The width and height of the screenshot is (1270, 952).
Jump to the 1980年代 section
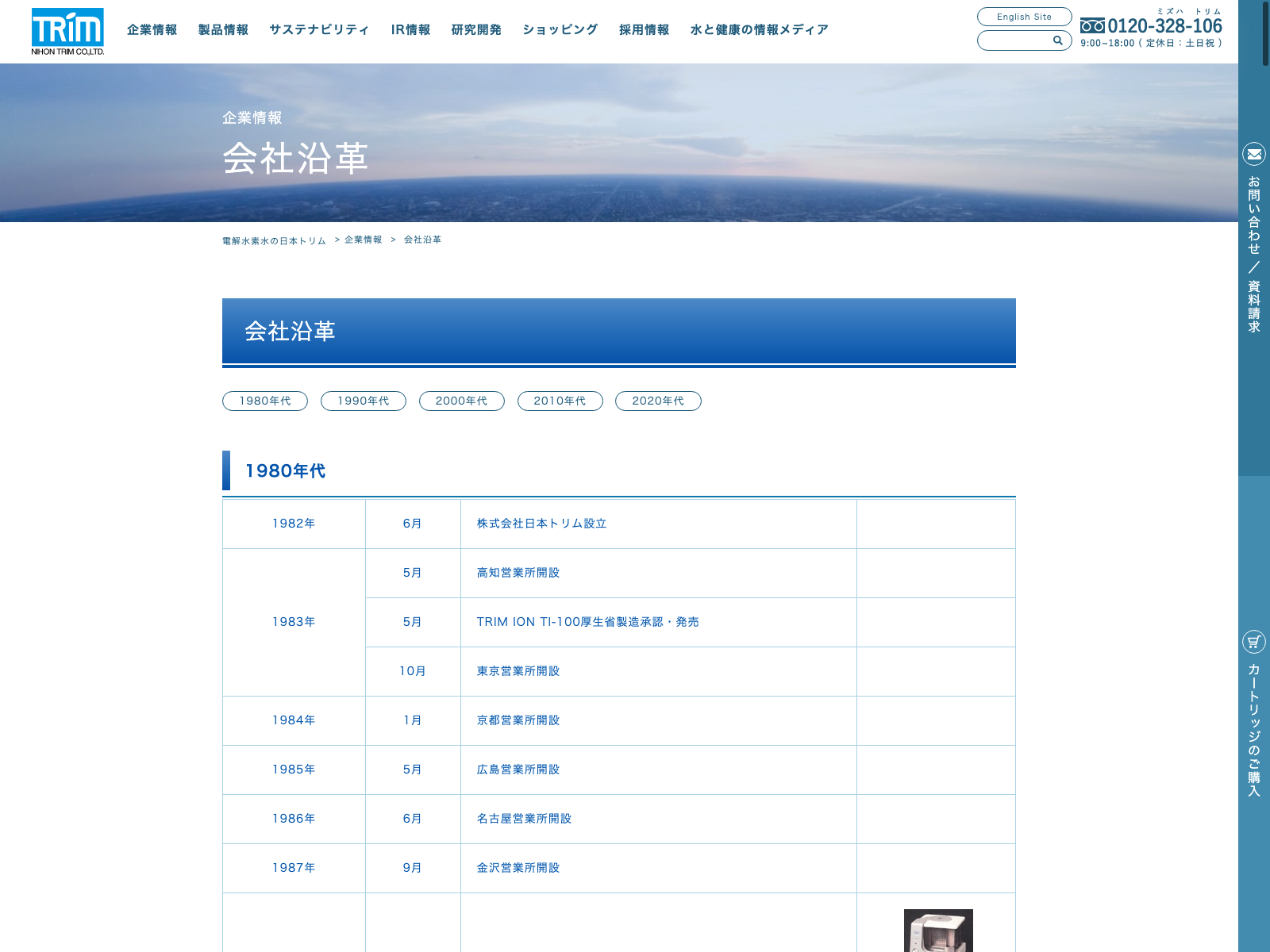click(265, 401)
